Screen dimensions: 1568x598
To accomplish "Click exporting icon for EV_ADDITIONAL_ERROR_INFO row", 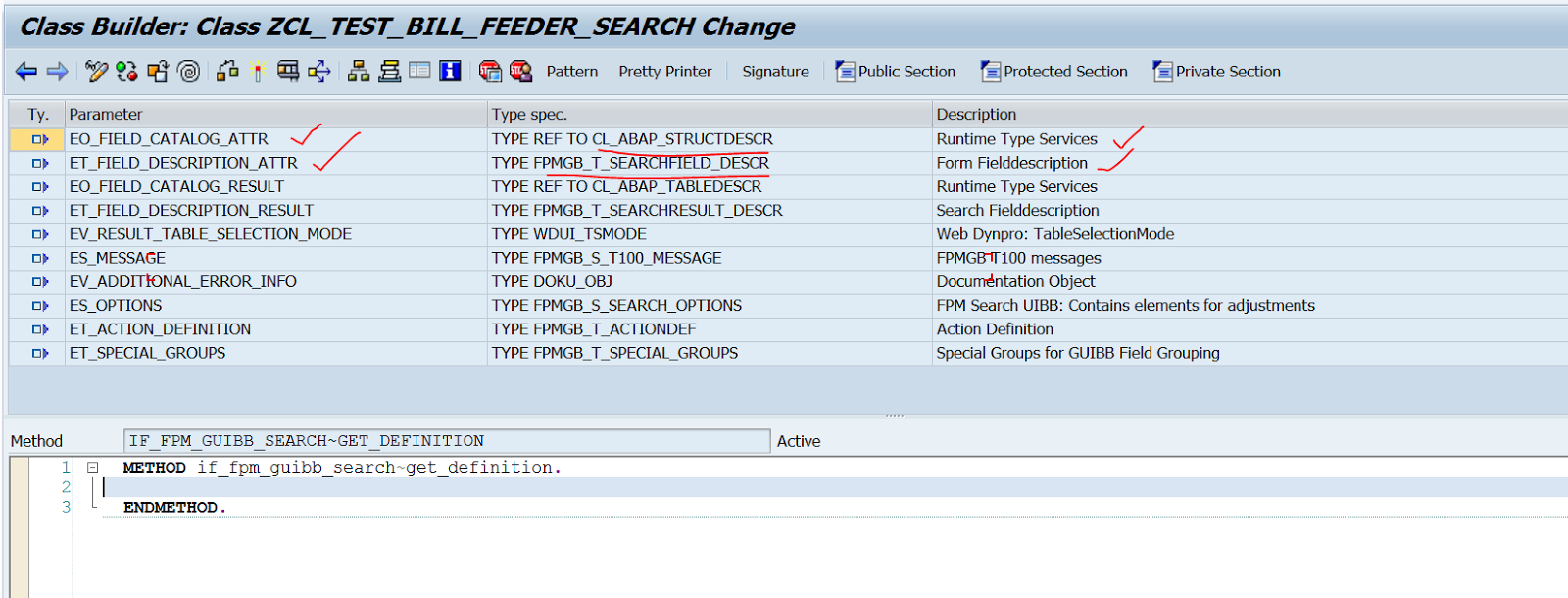I will pyautogui.click(x=39, y=281).
